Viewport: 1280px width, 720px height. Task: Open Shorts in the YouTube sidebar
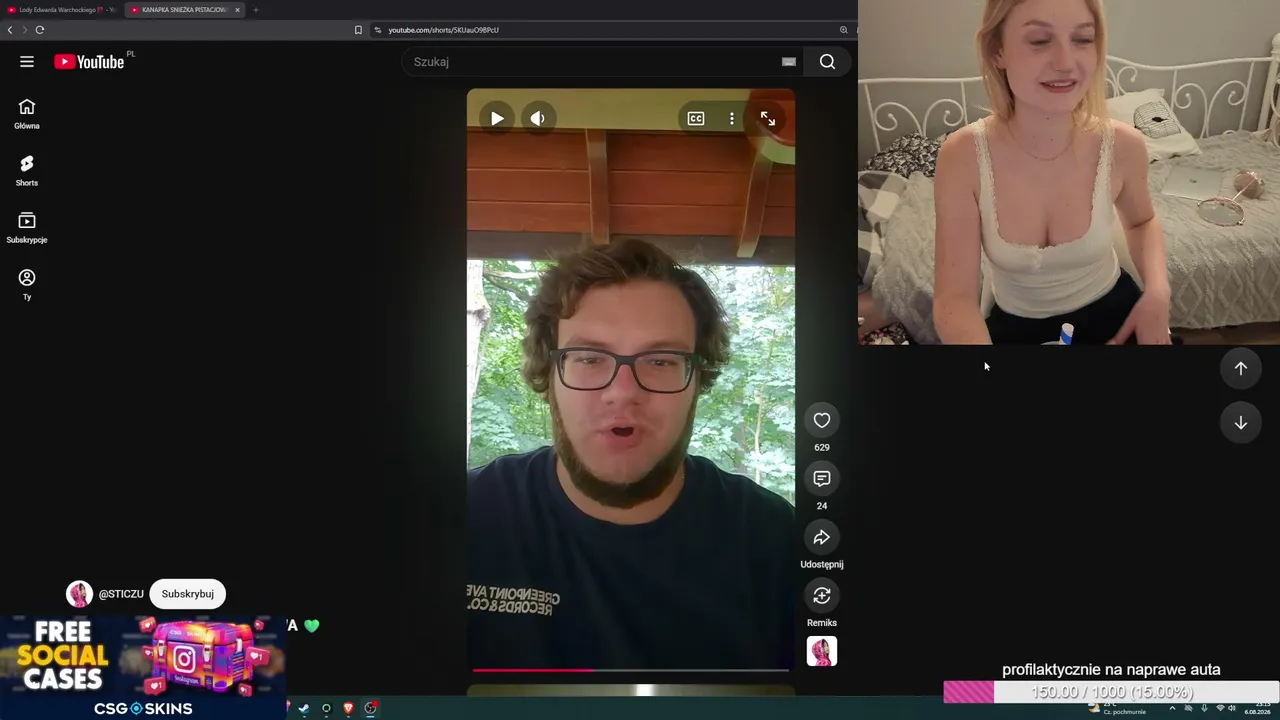coord(27,171)
